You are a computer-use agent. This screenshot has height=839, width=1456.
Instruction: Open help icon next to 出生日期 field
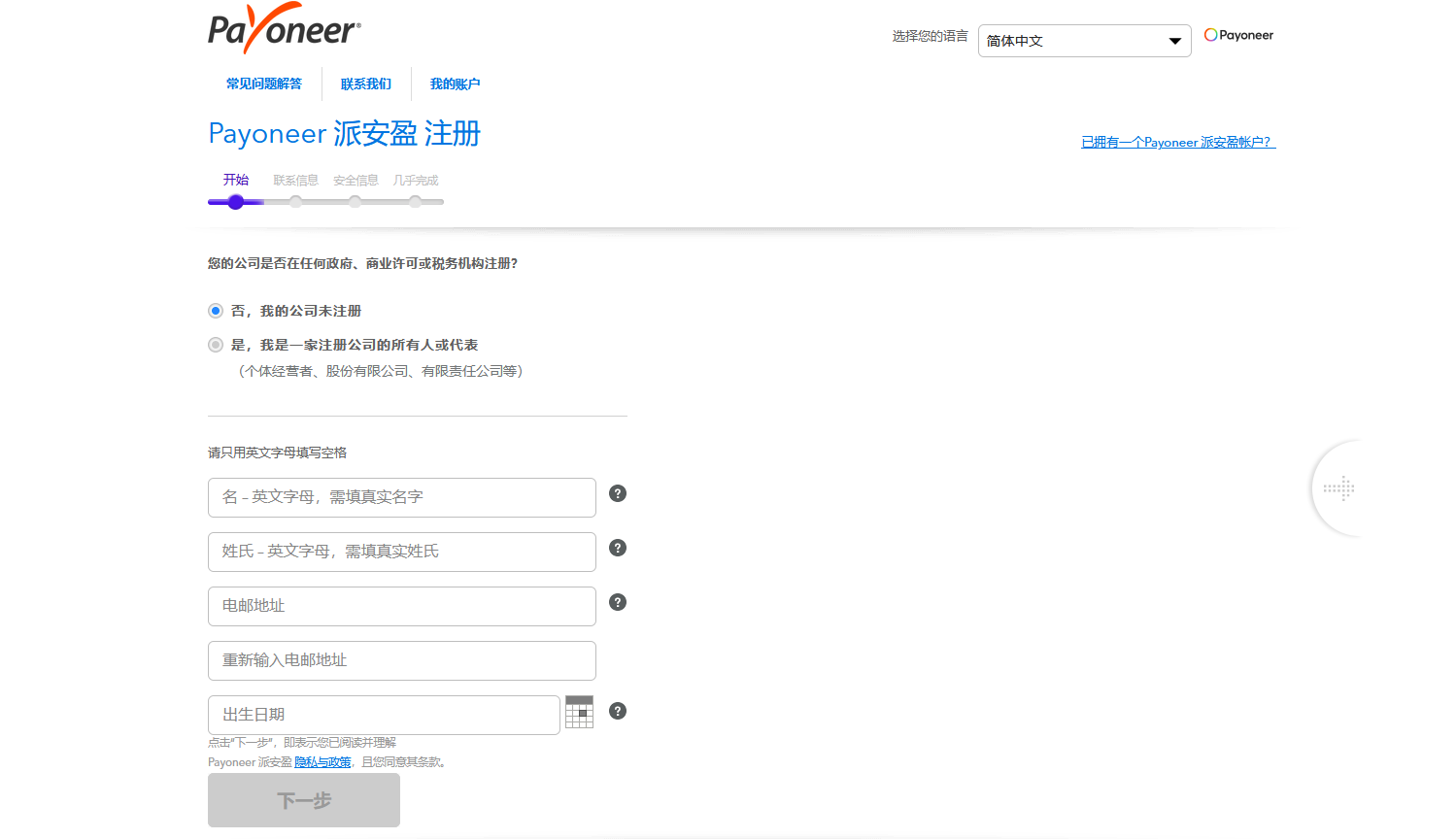pyautogui.click(x=618, y=711)
